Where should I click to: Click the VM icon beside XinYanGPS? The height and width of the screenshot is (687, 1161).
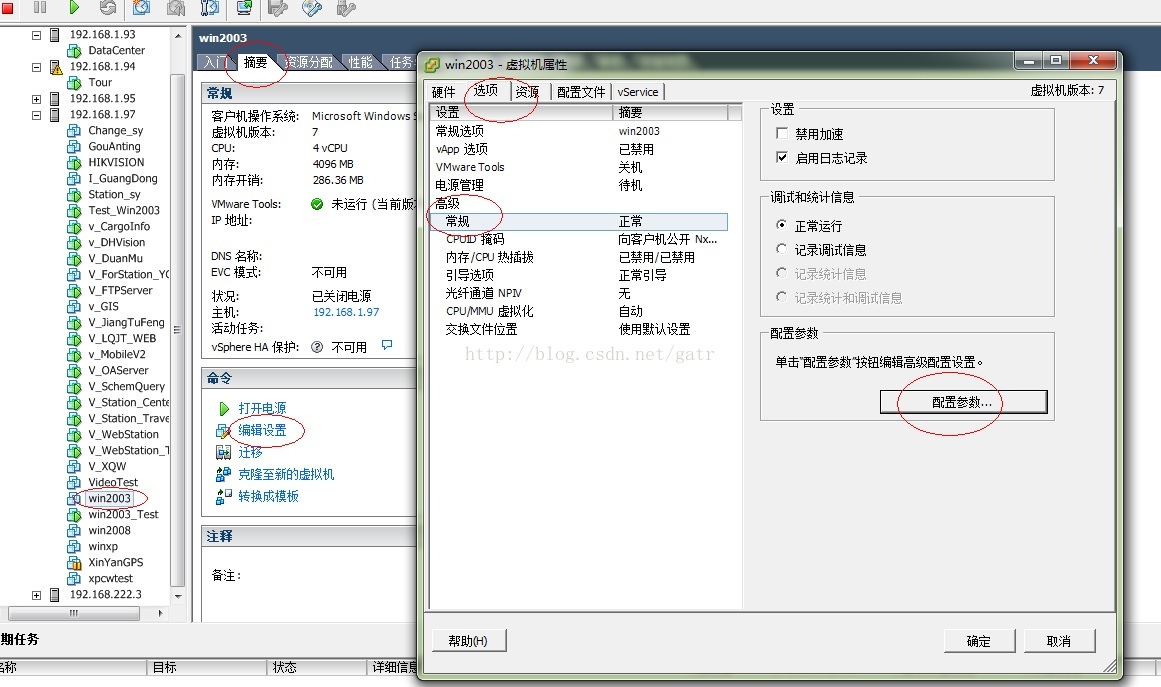74,563
